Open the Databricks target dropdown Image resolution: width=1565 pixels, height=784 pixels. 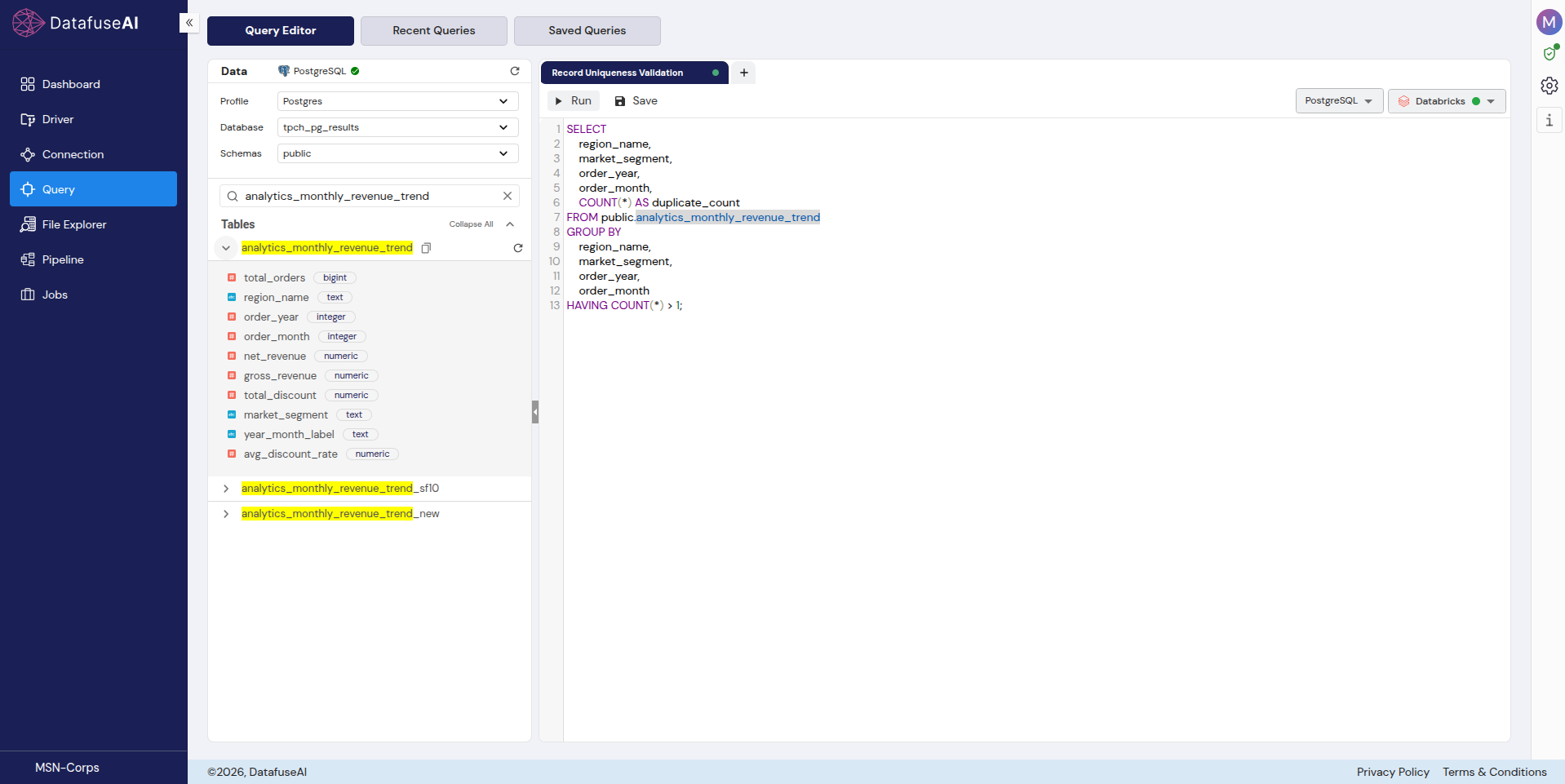pyautogui.click(x=1447, y=101)
